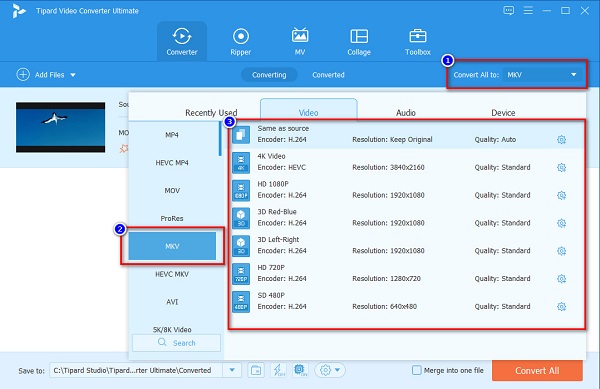Viewport: 600px width, 389px height.
Task: Open the Convert All to MKV dropdown
Action: pos(543,75)
